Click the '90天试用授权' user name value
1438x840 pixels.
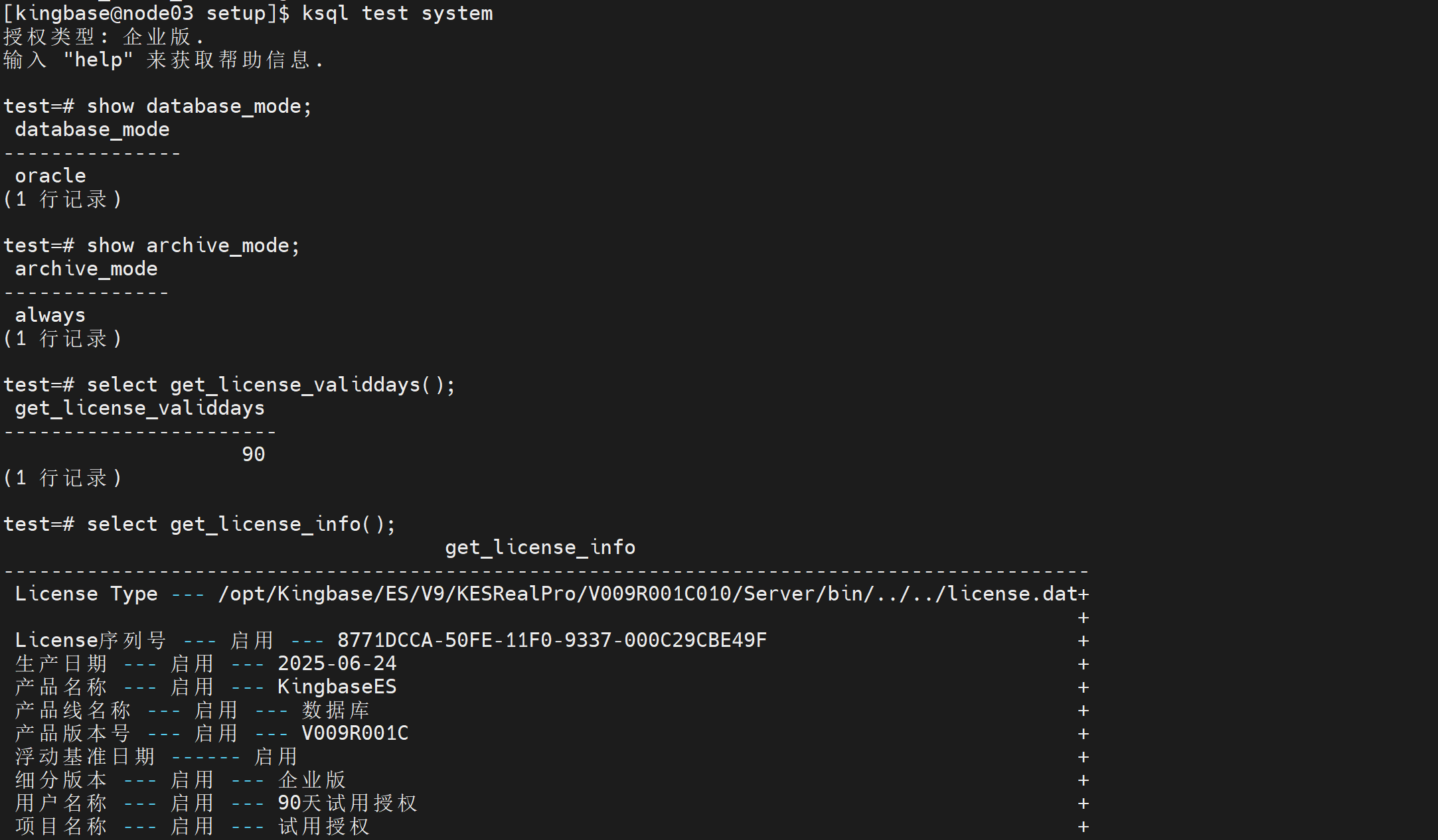(x=347, y=803)
